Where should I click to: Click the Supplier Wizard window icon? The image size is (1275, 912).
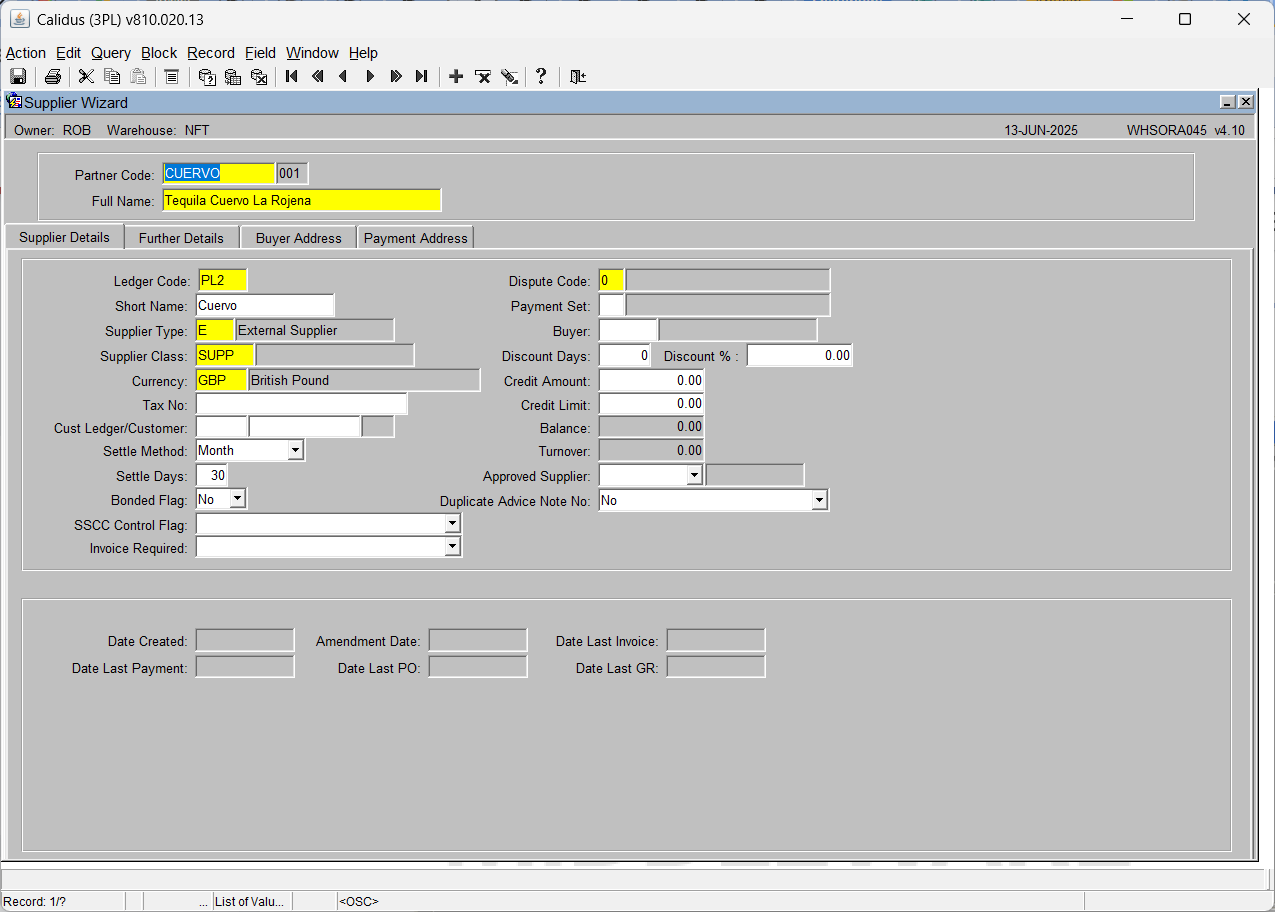coord(15,102)
